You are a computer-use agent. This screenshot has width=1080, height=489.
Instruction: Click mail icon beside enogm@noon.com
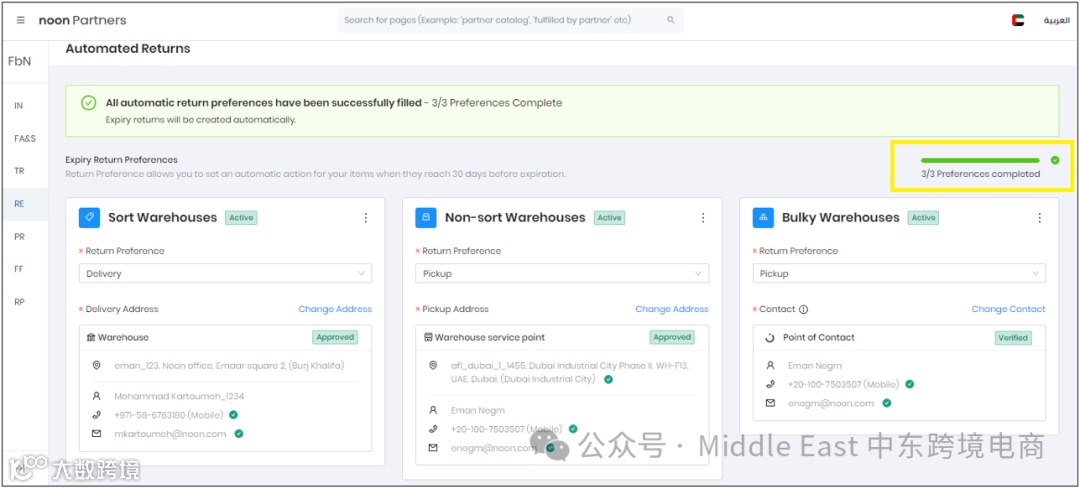[771, 404]
